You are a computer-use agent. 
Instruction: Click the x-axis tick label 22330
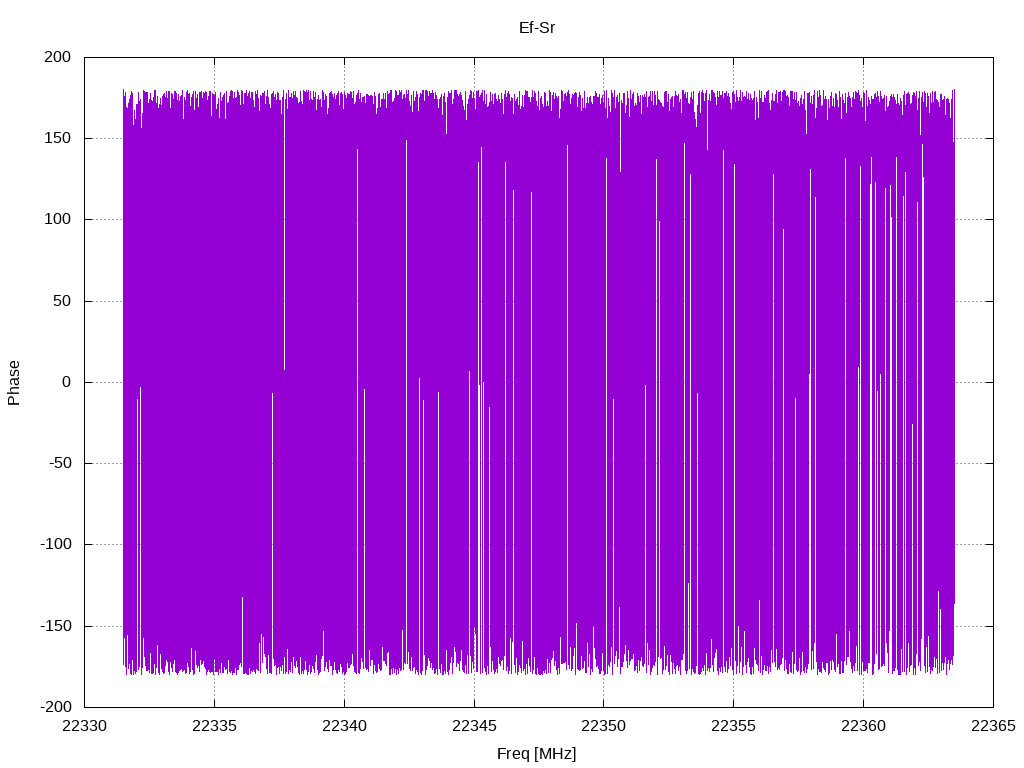[84, 726]
